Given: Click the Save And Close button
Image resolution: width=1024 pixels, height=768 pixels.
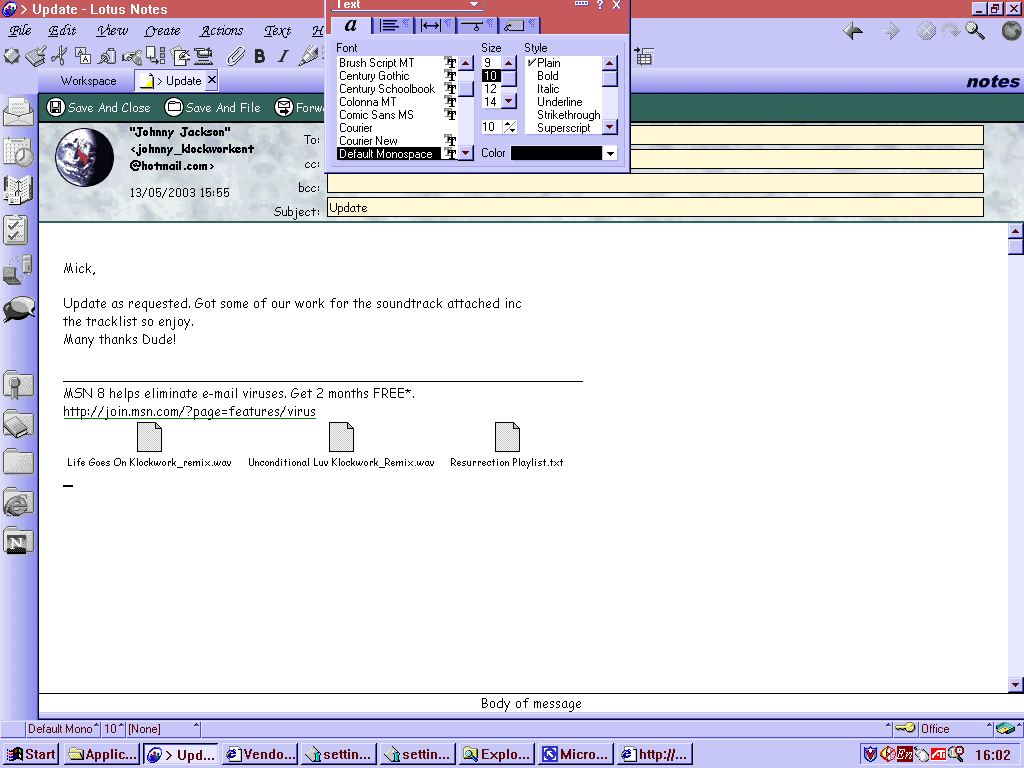Looking at the screenshot, I should (99, 107).
